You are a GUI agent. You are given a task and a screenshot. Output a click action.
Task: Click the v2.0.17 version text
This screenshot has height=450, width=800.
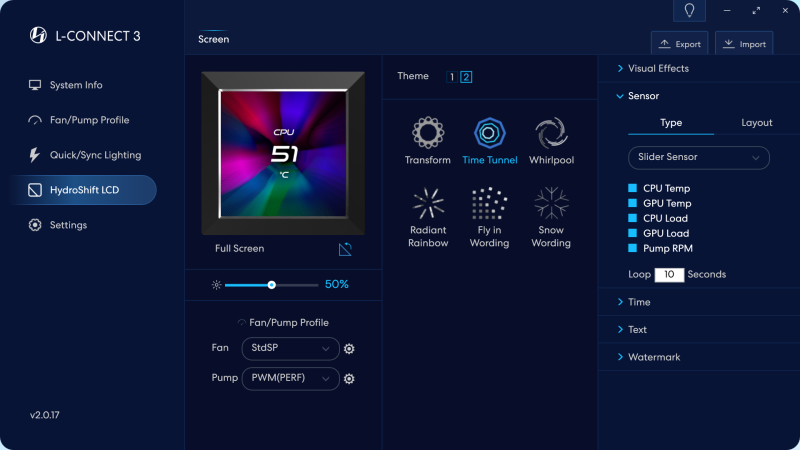click(x=44, y=415)
